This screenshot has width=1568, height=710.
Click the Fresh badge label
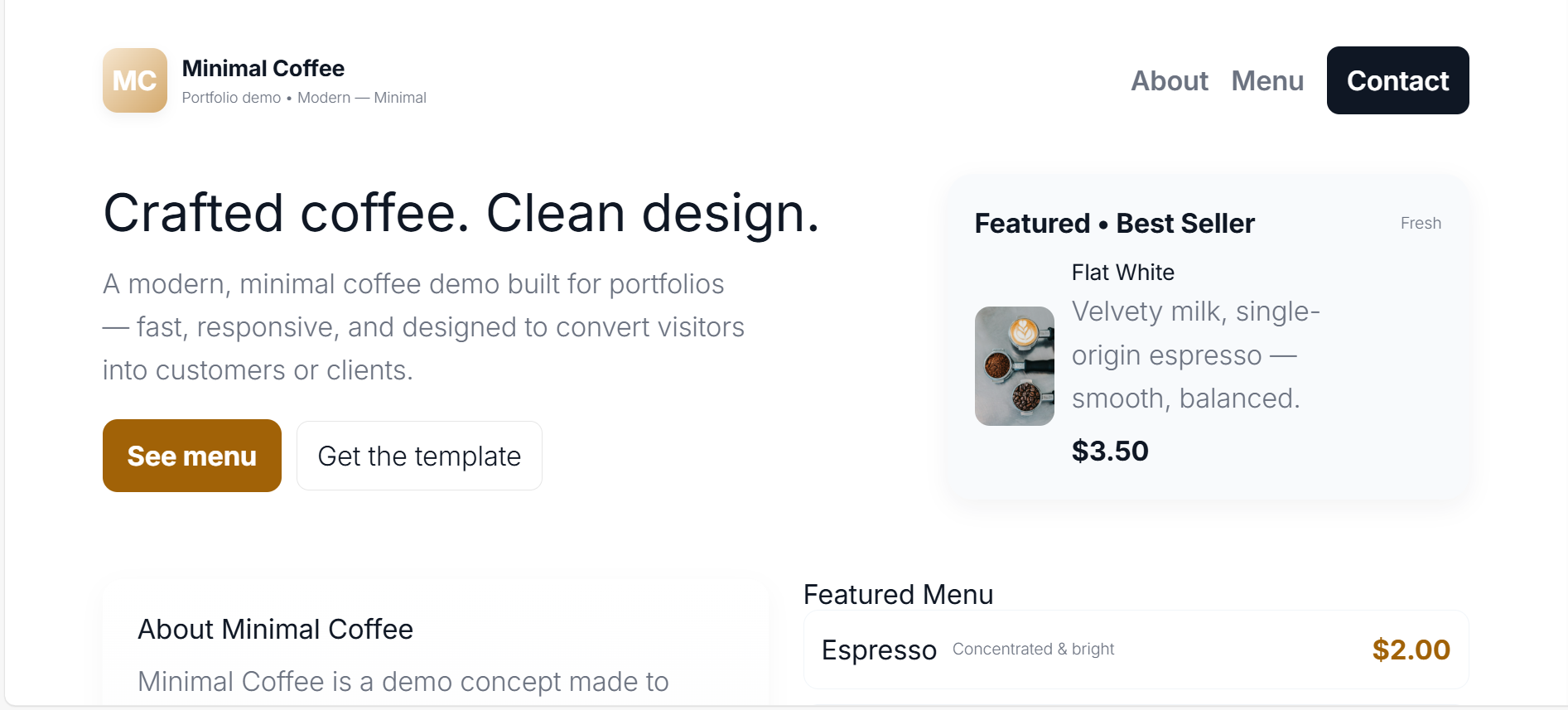click(1420, 223)
